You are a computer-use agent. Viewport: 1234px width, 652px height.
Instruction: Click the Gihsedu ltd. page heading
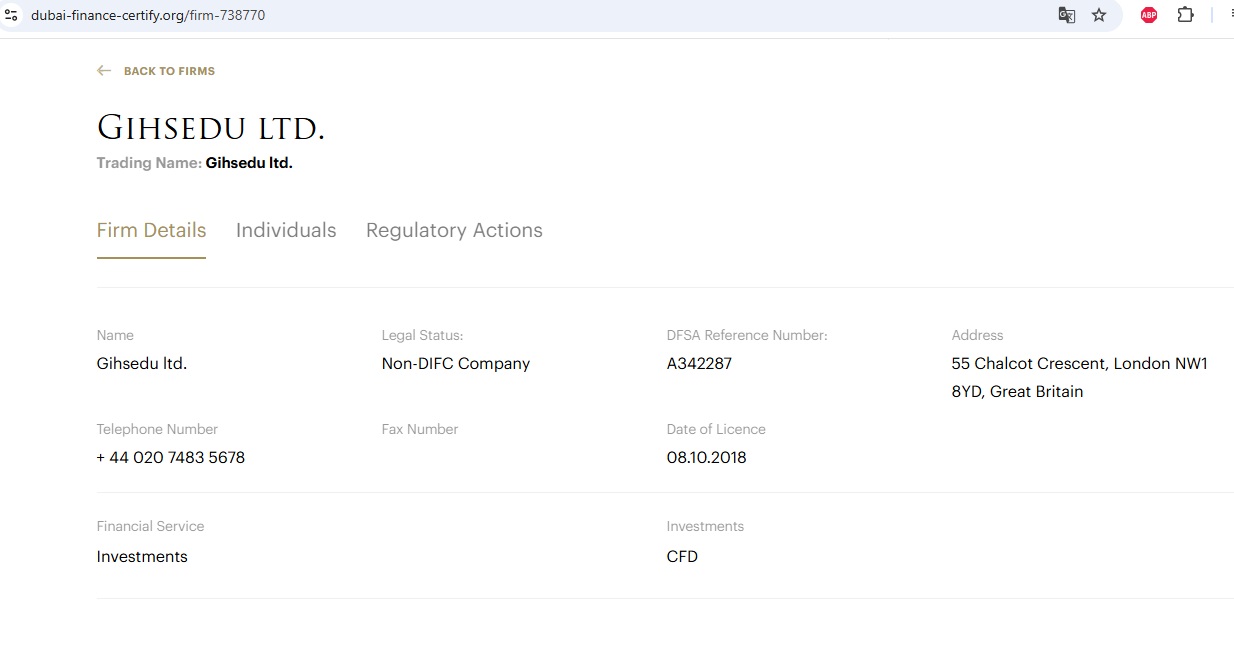(211, 129)
